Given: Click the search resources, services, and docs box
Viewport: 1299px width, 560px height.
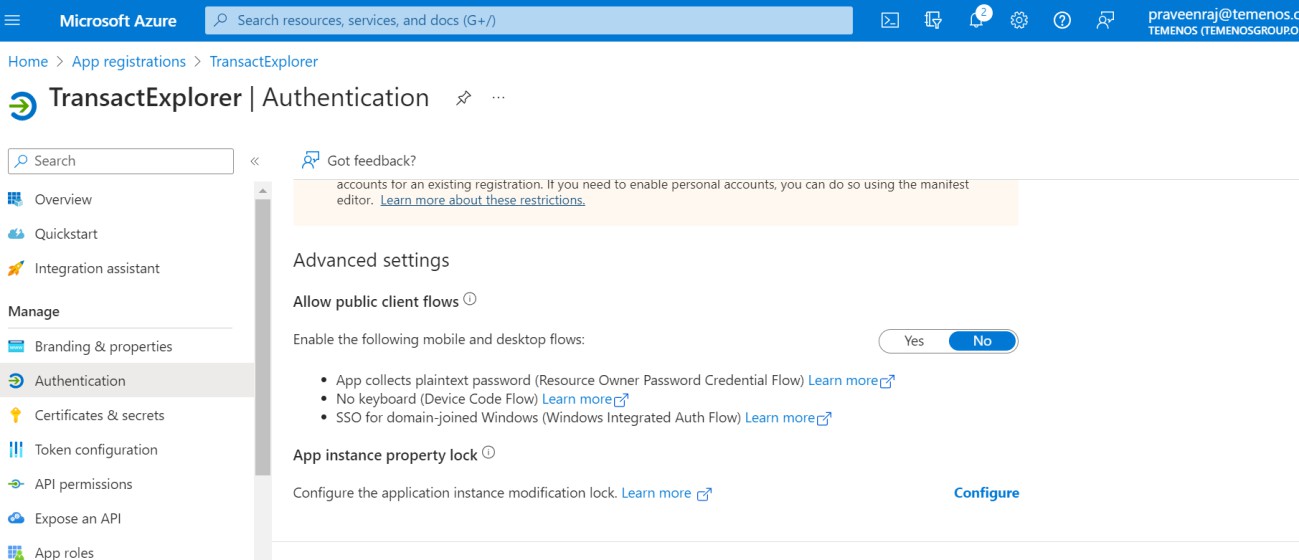Looking at the screenshot, I should click(529, 20).
